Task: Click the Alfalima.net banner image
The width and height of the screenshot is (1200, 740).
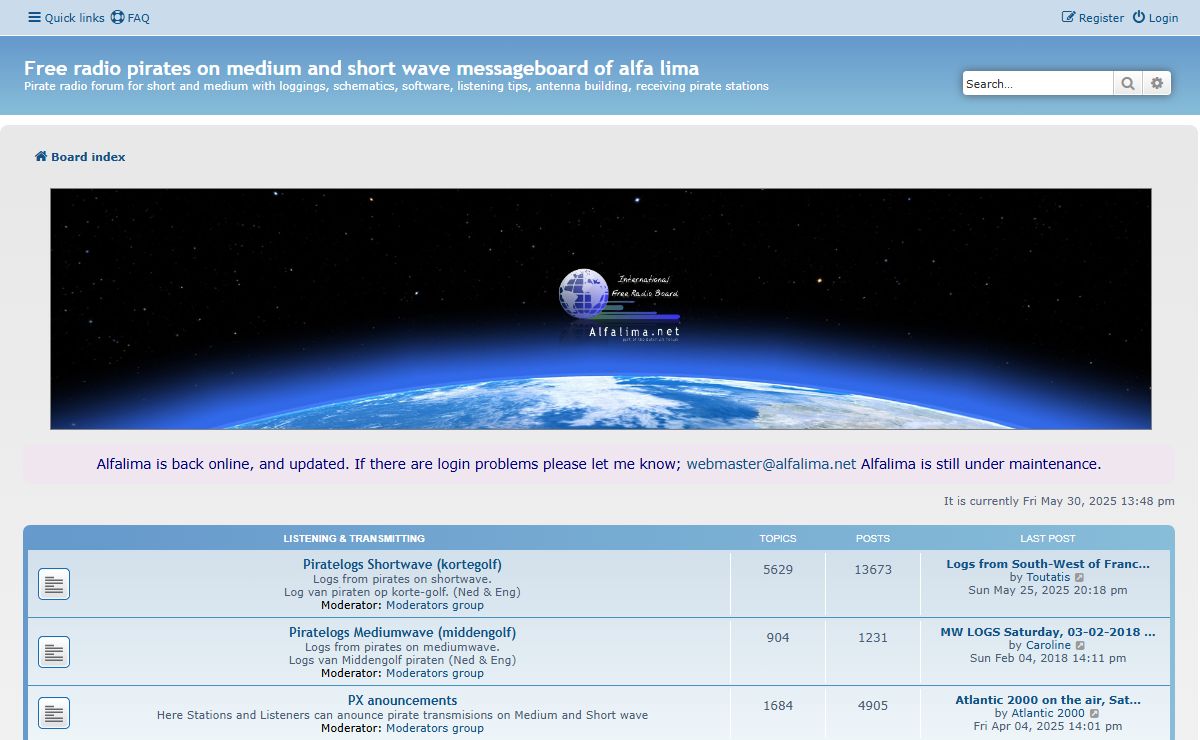Action: coord(601,309)
